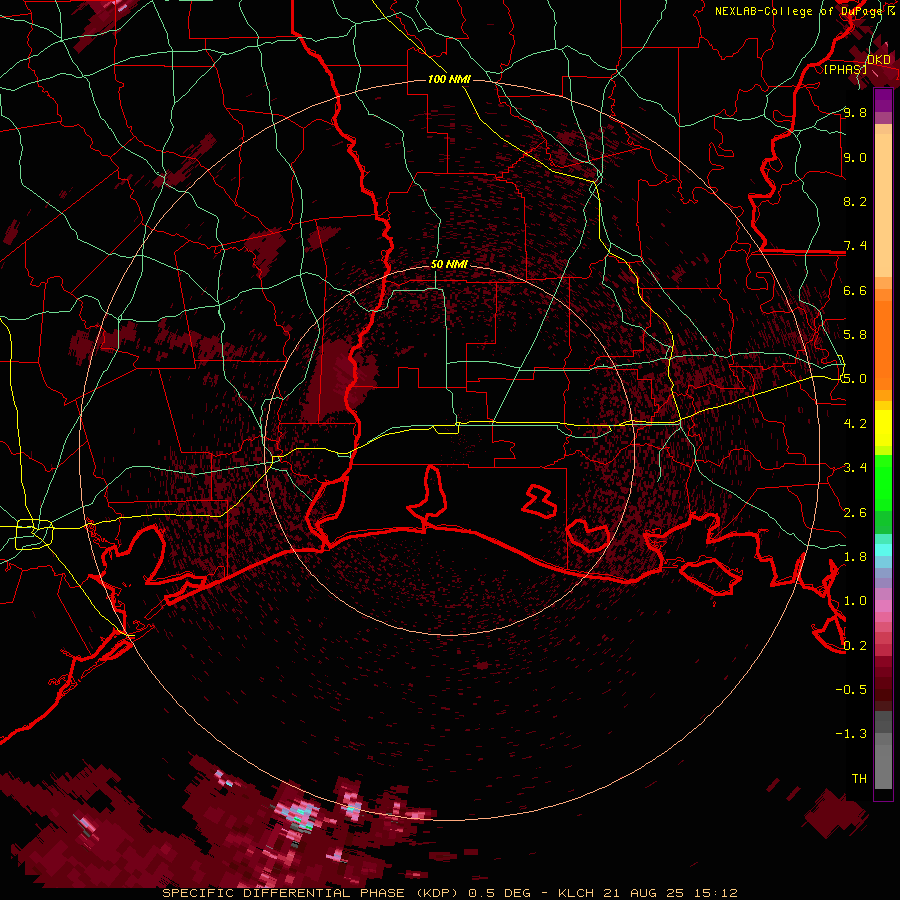Click the yellow highway loop around the city

coord(34,534)
